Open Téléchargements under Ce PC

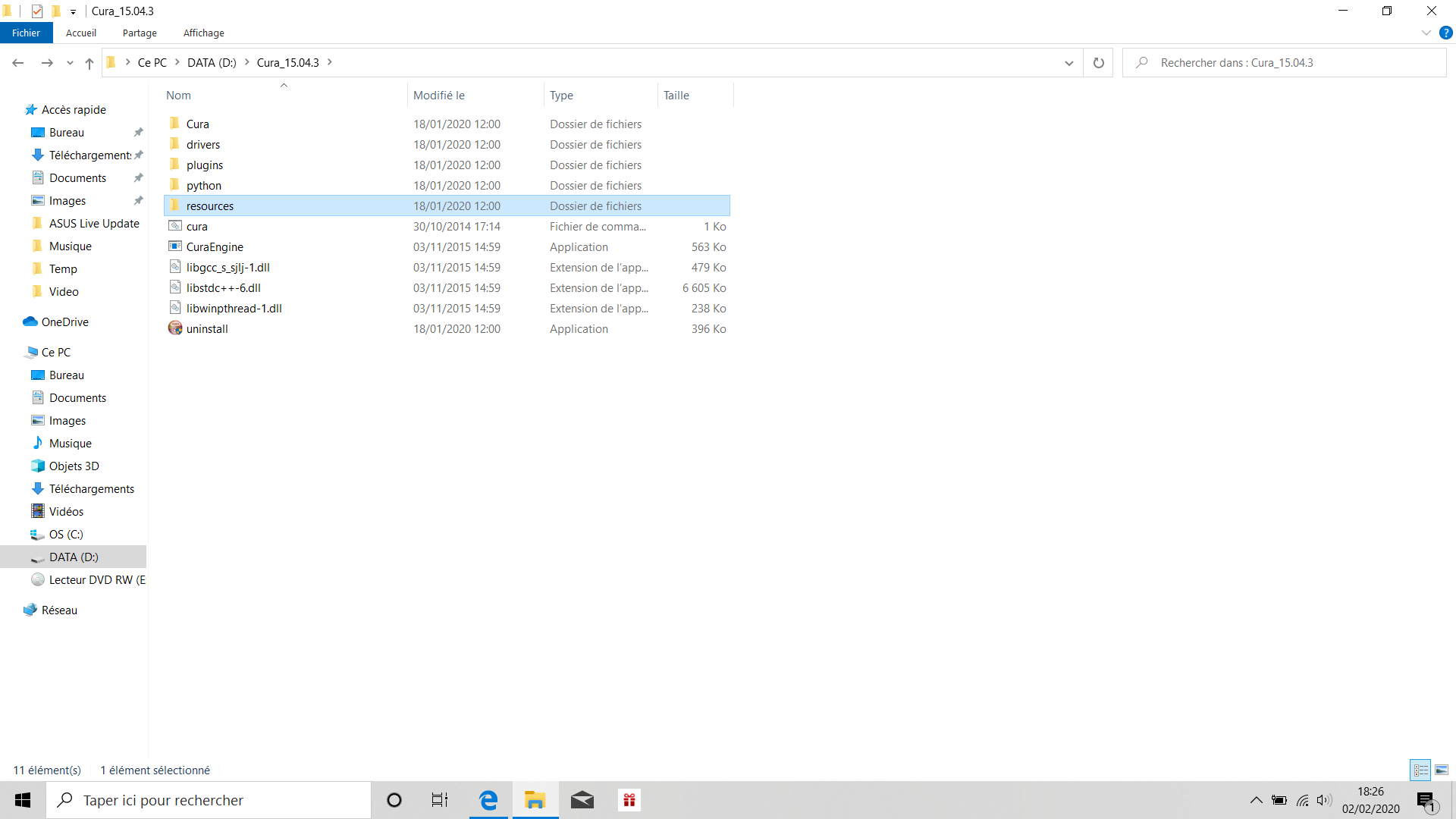91,489
